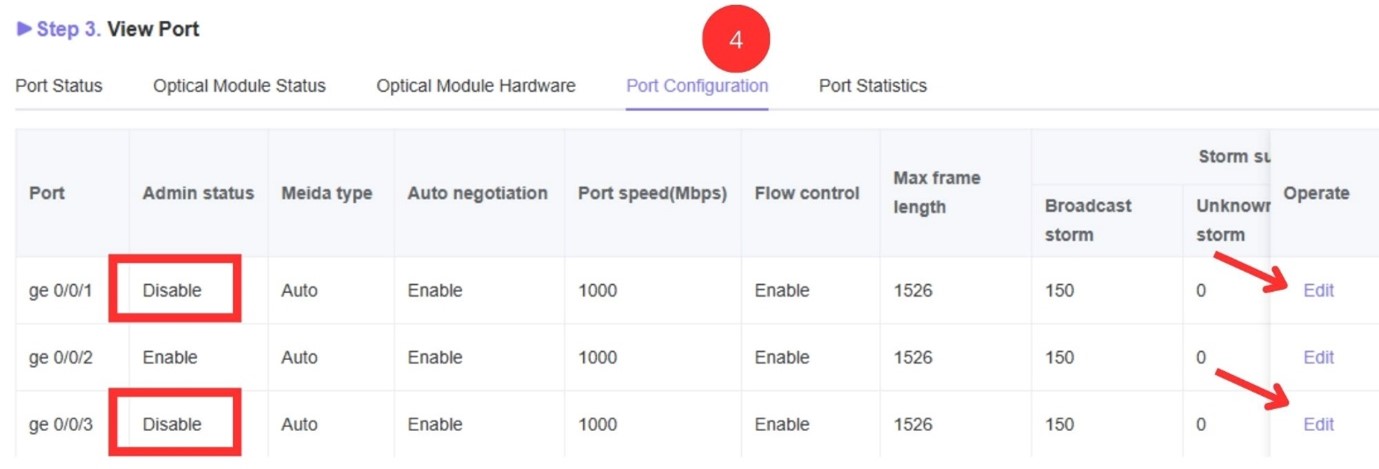Switch to Optical Module Status tab
Viewport: 1379px width, 469px height.
239,86
